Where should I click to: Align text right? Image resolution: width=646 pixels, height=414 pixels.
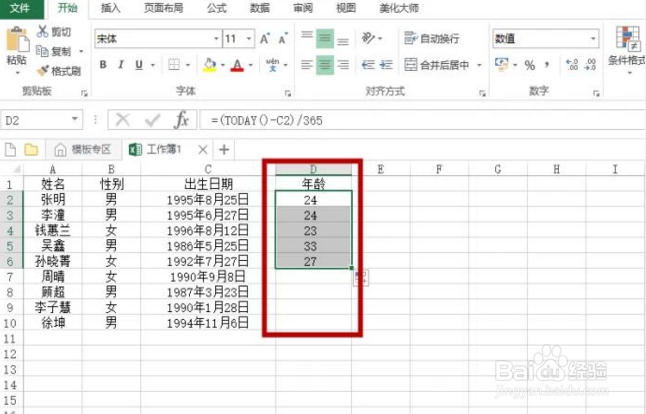point(343,65)
